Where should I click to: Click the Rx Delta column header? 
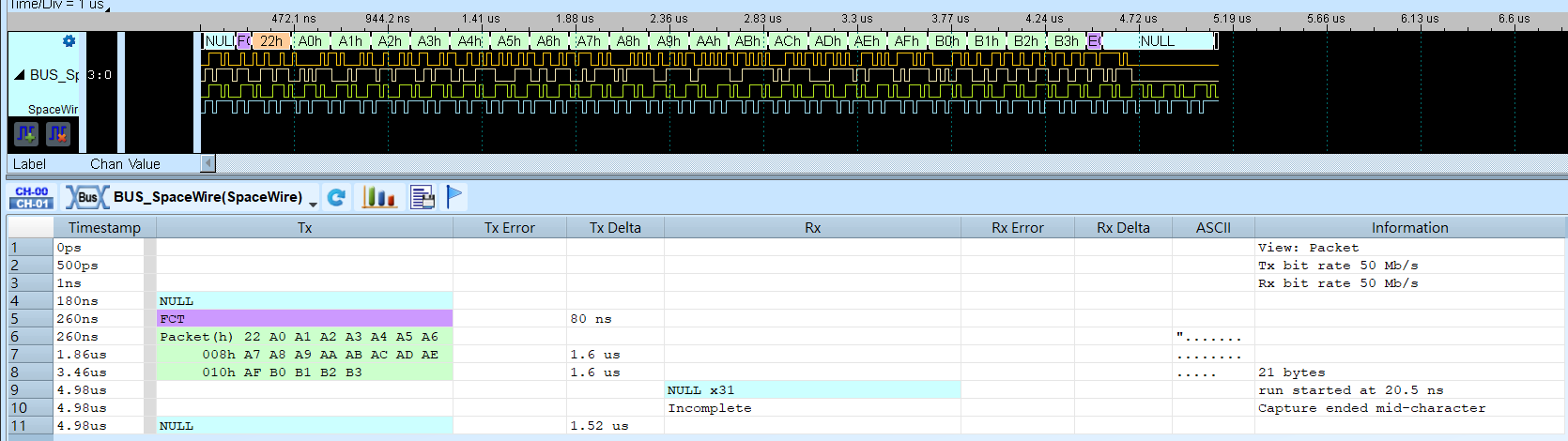click(x=1123, y=228)
